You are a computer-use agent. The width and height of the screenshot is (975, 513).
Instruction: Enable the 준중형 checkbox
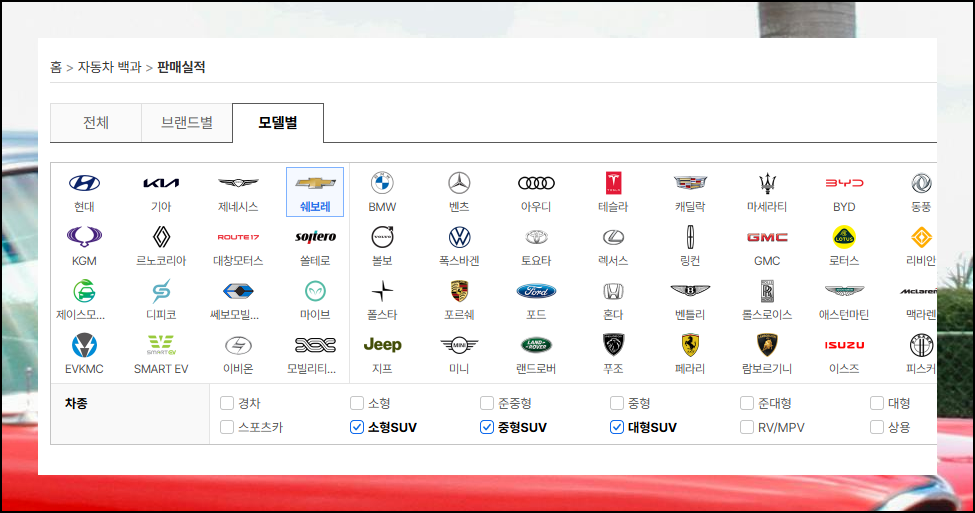point(487,403)
